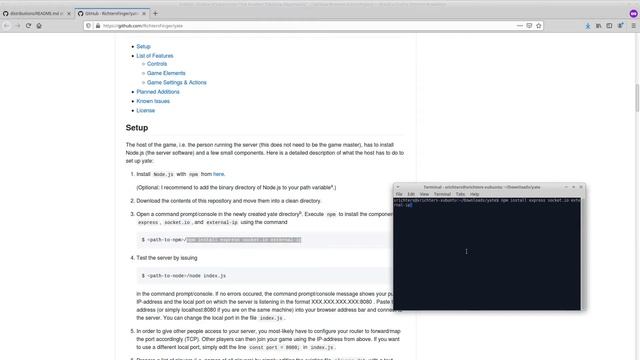This screenshot has width=640, height=360.
Task: Bookmark this page with the star icon
Action: click(x=539, y=26)
